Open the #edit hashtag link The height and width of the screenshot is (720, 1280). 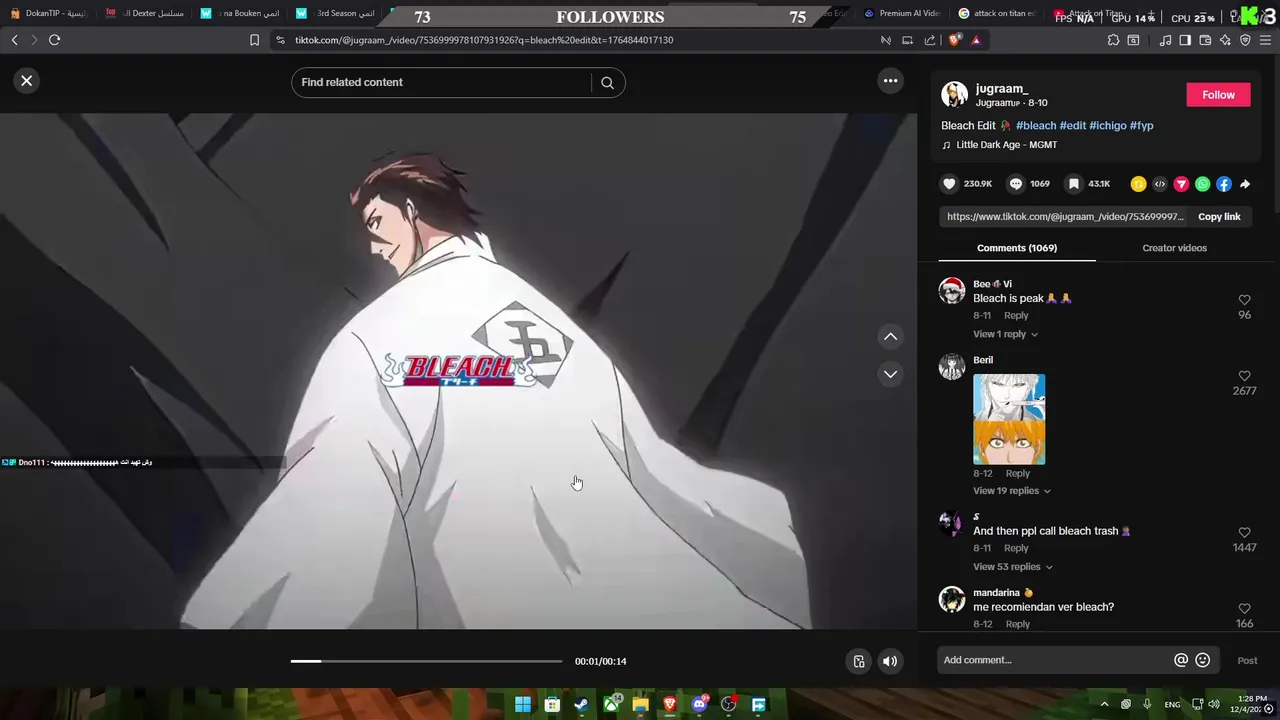pos(1073,126)
